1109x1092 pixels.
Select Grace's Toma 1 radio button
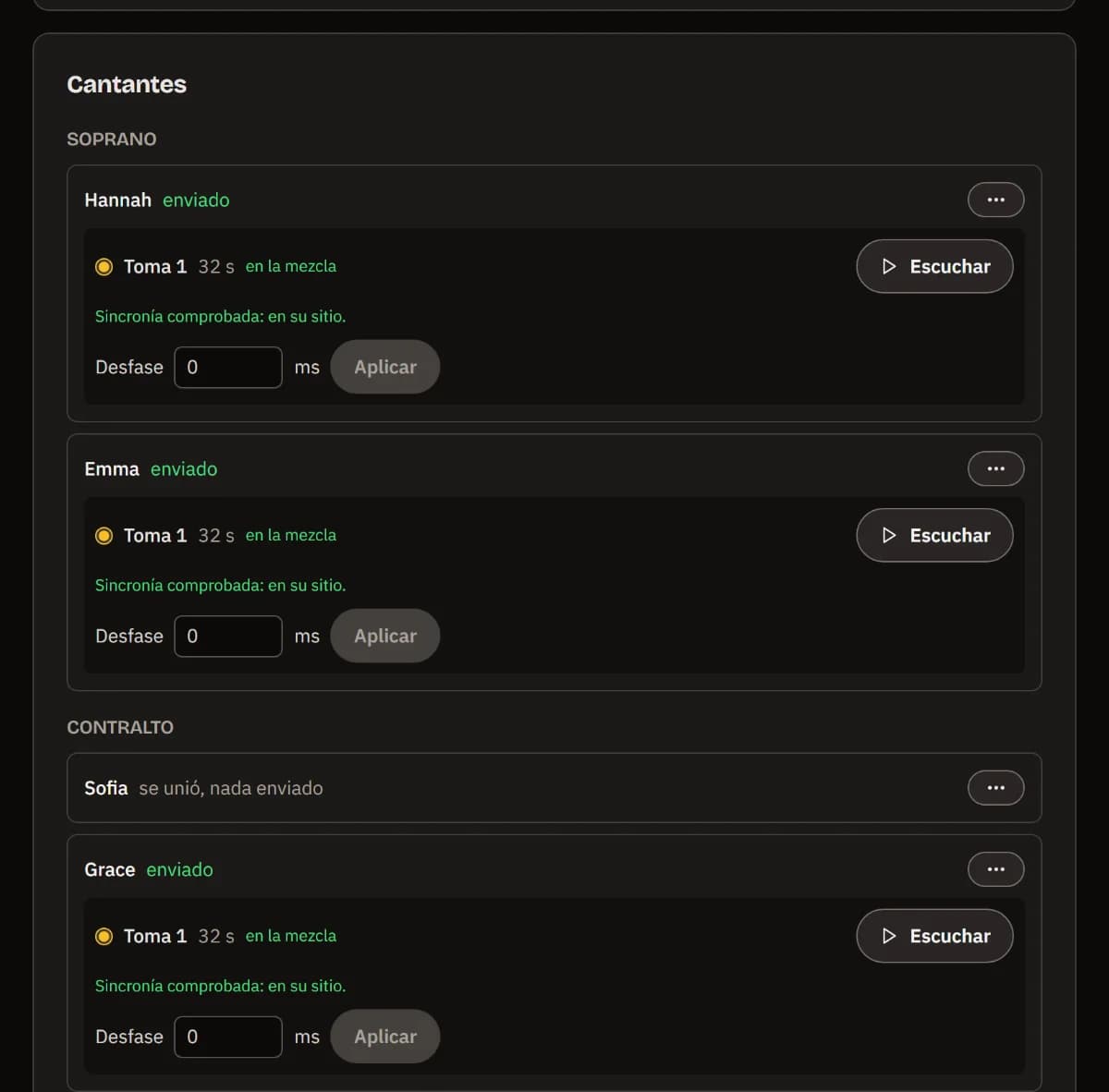(104, 937)
